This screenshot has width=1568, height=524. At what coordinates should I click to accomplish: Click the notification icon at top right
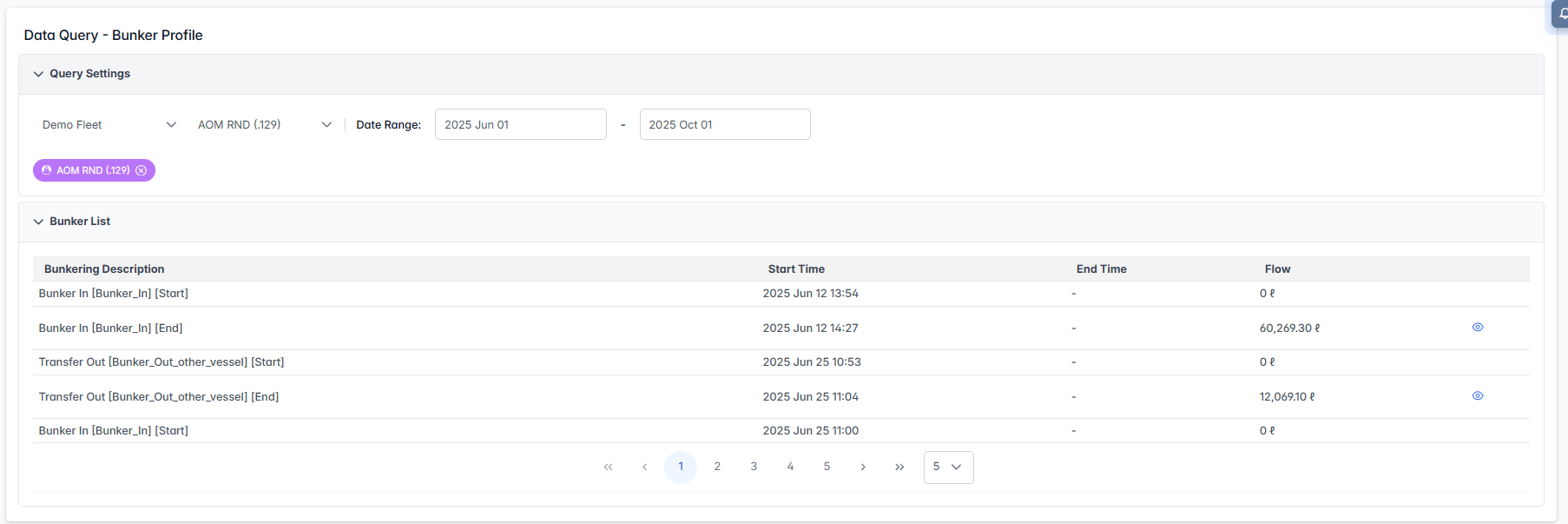coord(1561,14)
